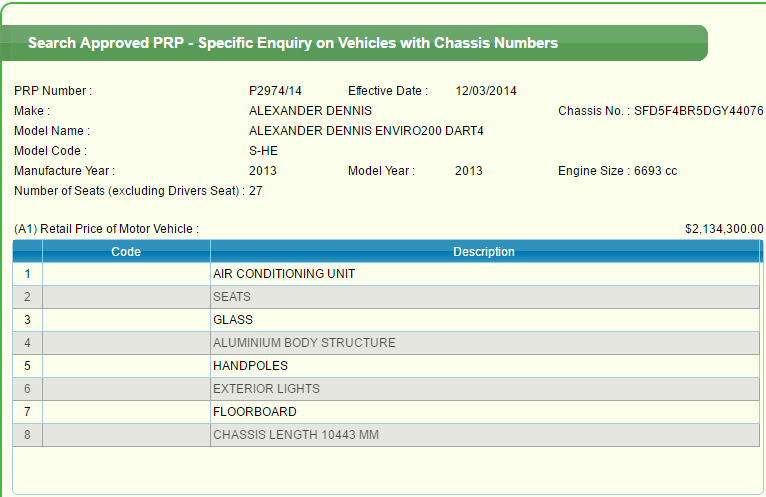Click the HANDPOLES description cell
766x497 pixels.
(x=250, y=366)
